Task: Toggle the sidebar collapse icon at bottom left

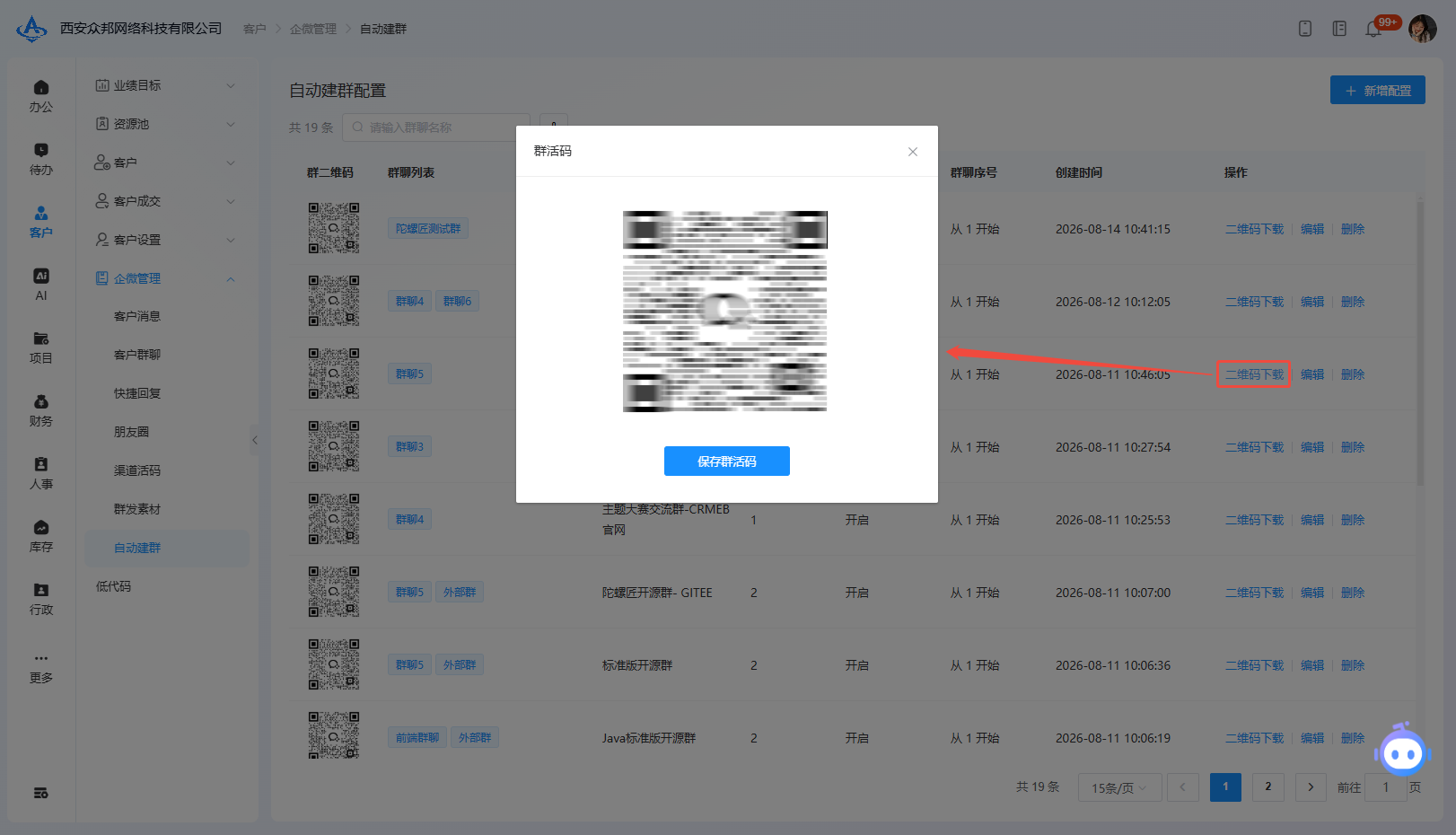Action: coord(40,793)
